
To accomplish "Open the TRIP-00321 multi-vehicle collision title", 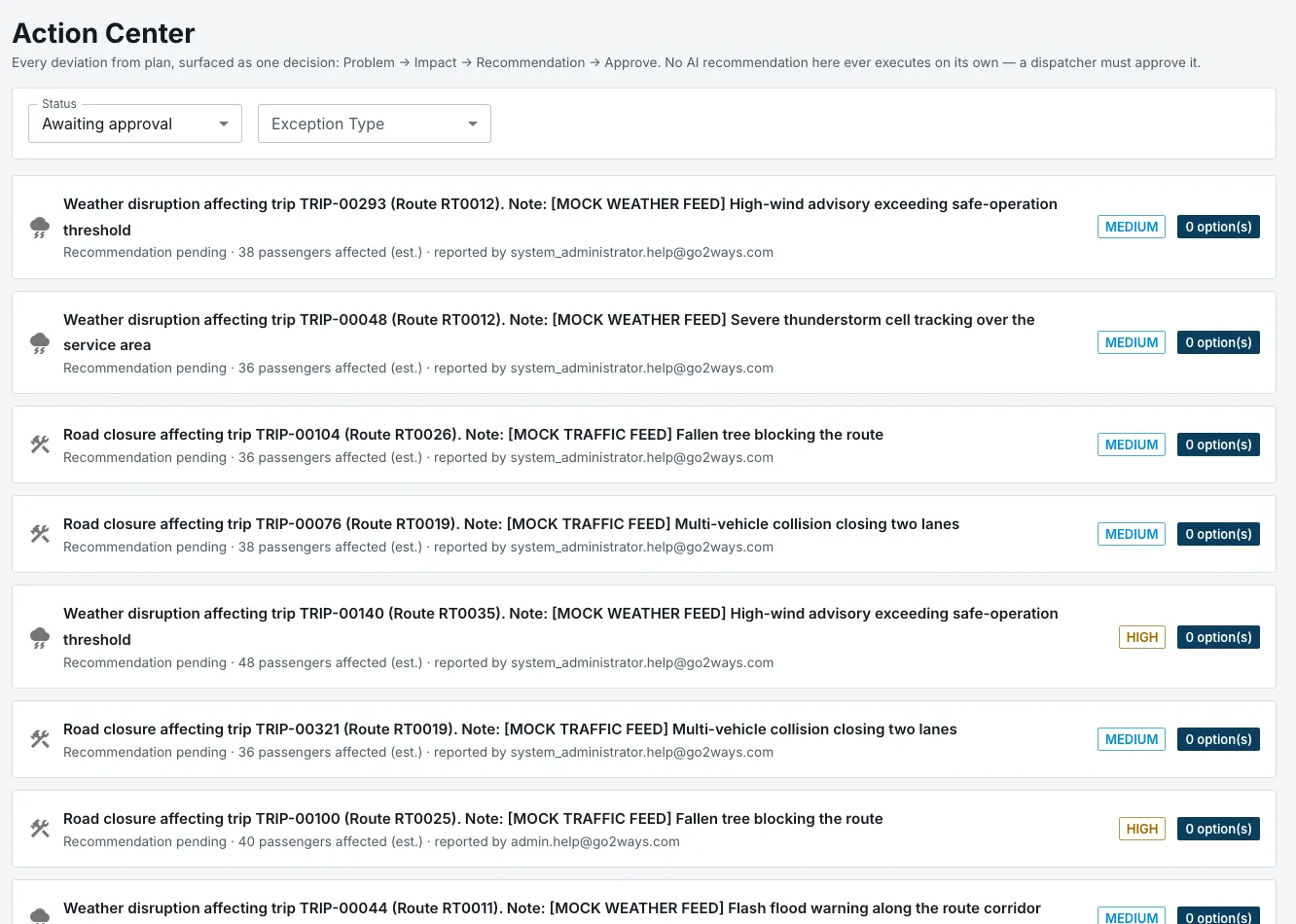I will (510, 729).
